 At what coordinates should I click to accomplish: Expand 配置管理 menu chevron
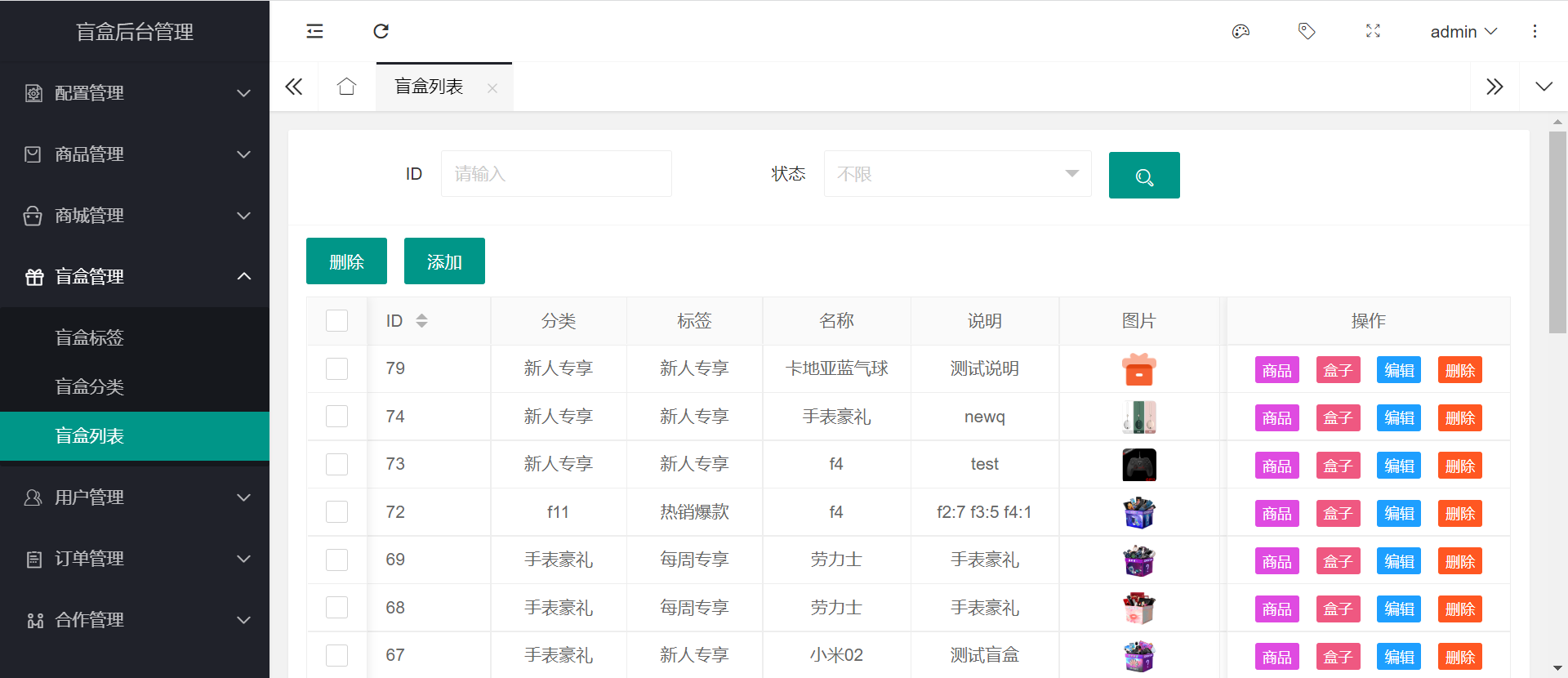243,93
